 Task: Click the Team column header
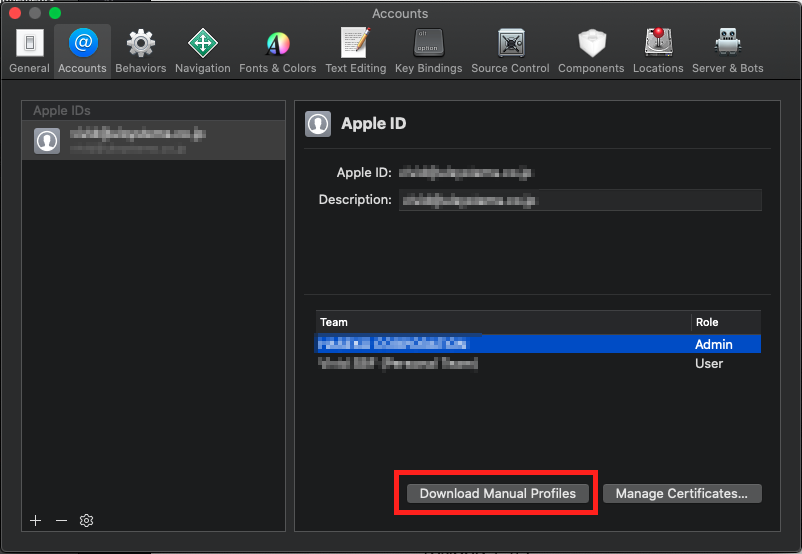click(503, 322)
